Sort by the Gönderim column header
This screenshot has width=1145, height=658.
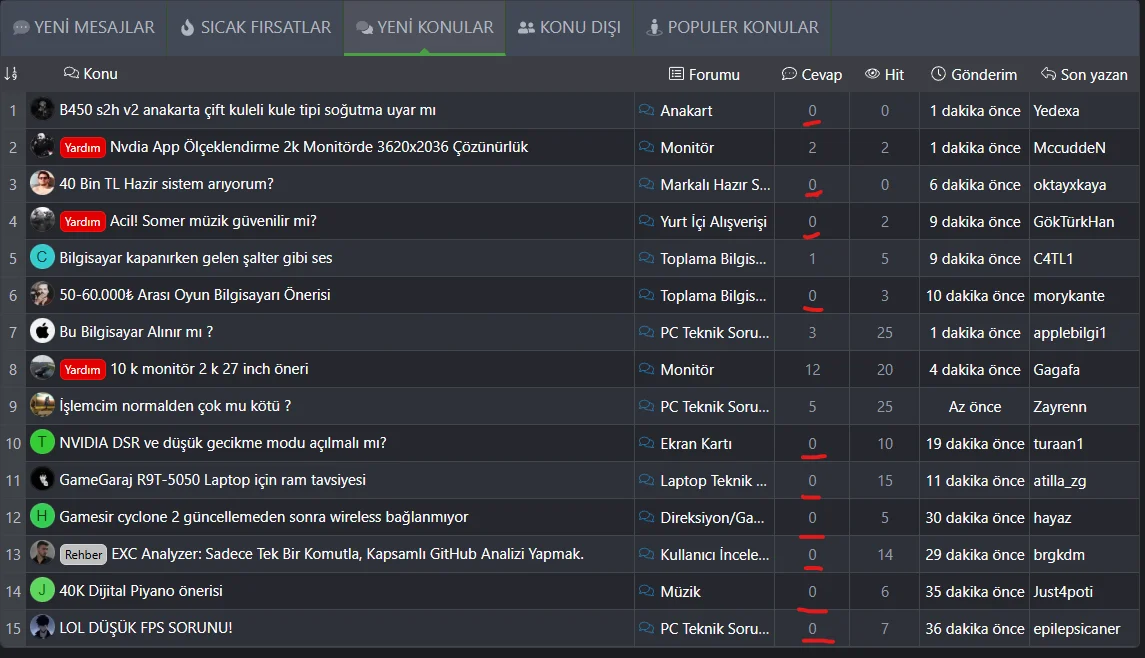[973, 75]
